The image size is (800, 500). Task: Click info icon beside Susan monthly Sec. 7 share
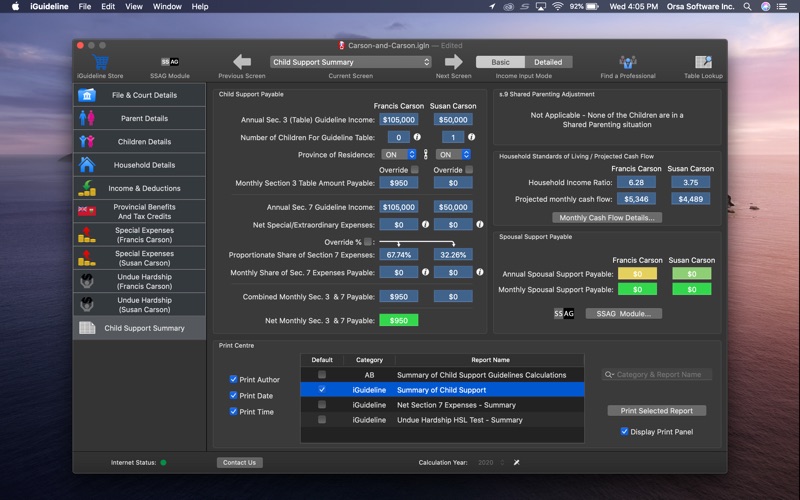click(x=480, y=272)
